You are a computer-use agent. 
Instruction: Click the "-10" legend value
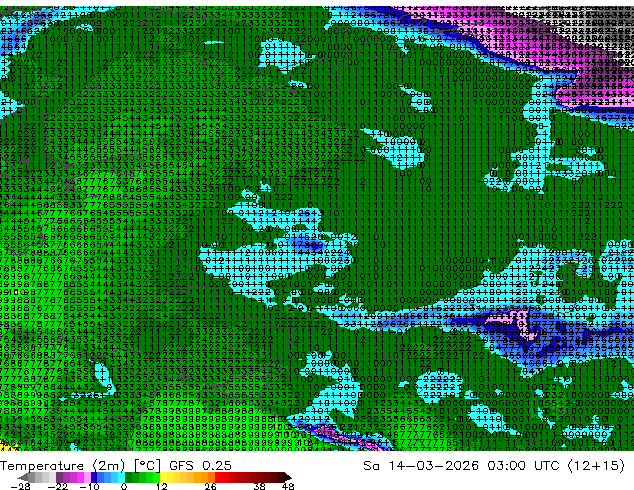point(89,486)
